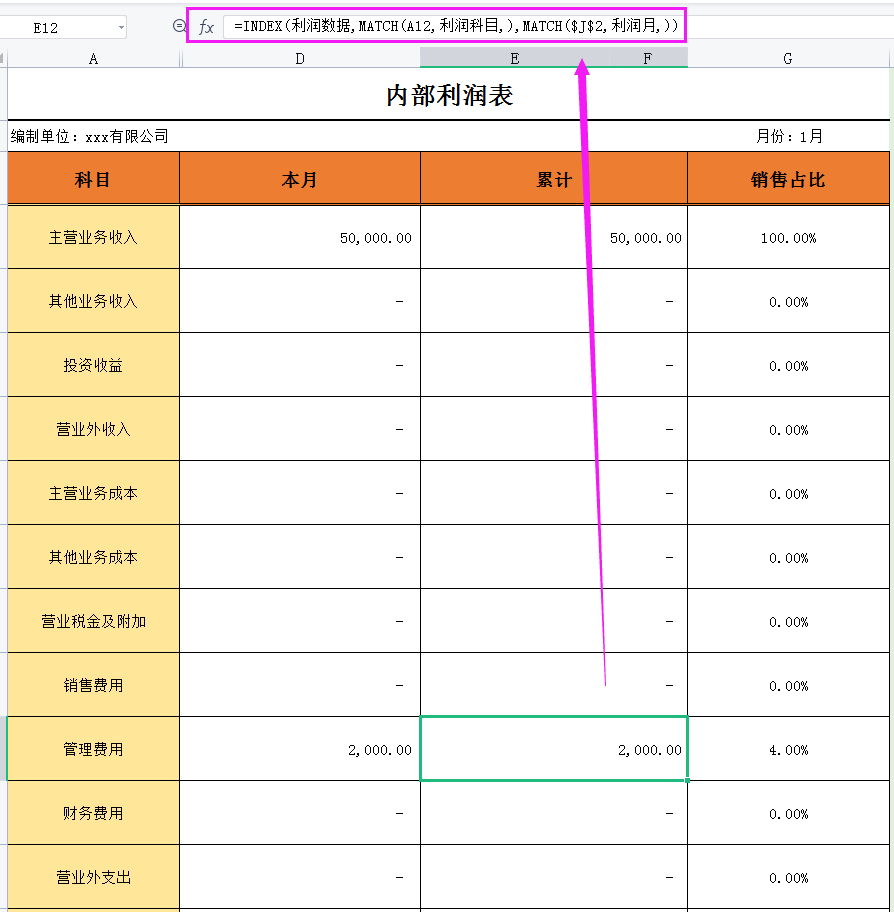Viewport: 894px width, 912px height.
Task: Select column header G
Action: pyautogui.click(x=787, y=59)
